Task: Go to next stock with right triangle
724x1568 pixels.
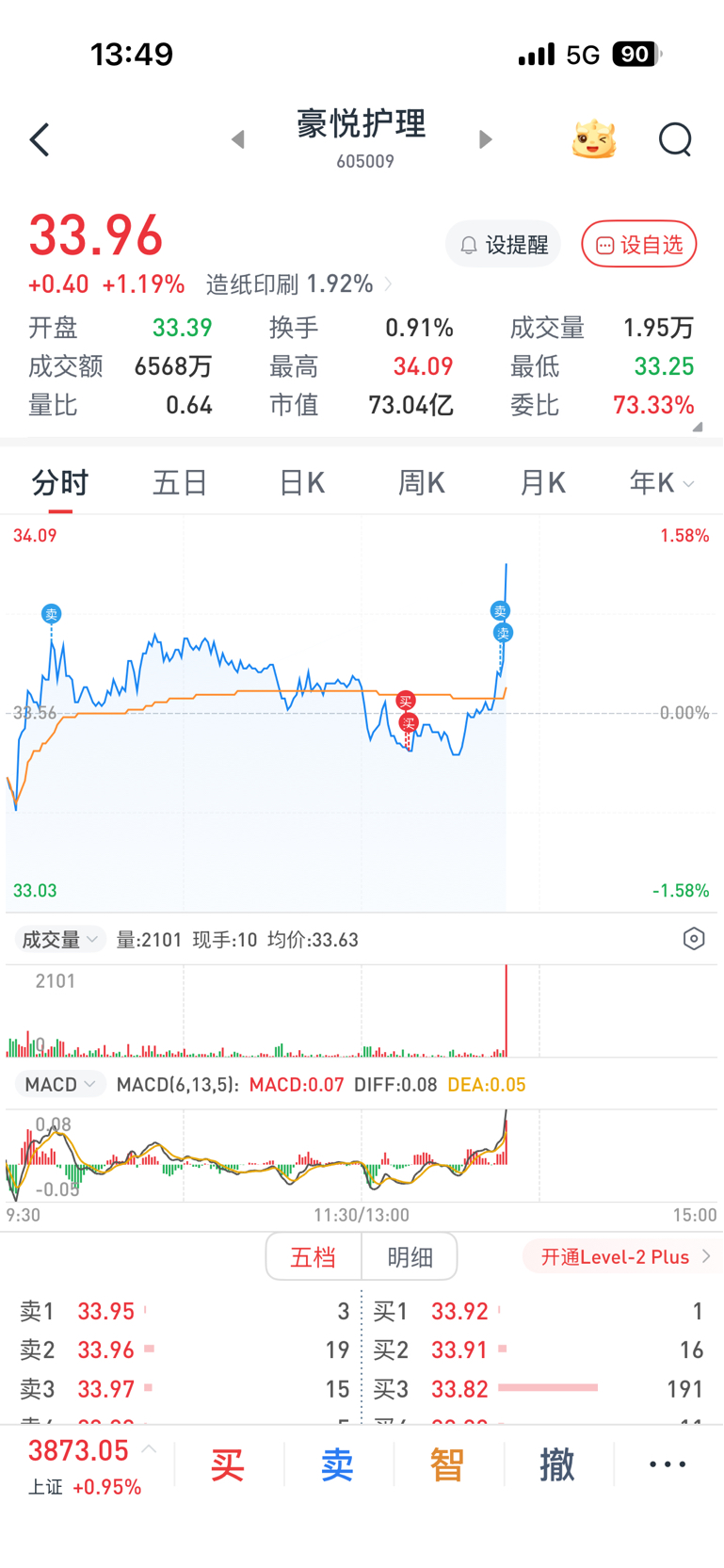Action: [485, 140]
